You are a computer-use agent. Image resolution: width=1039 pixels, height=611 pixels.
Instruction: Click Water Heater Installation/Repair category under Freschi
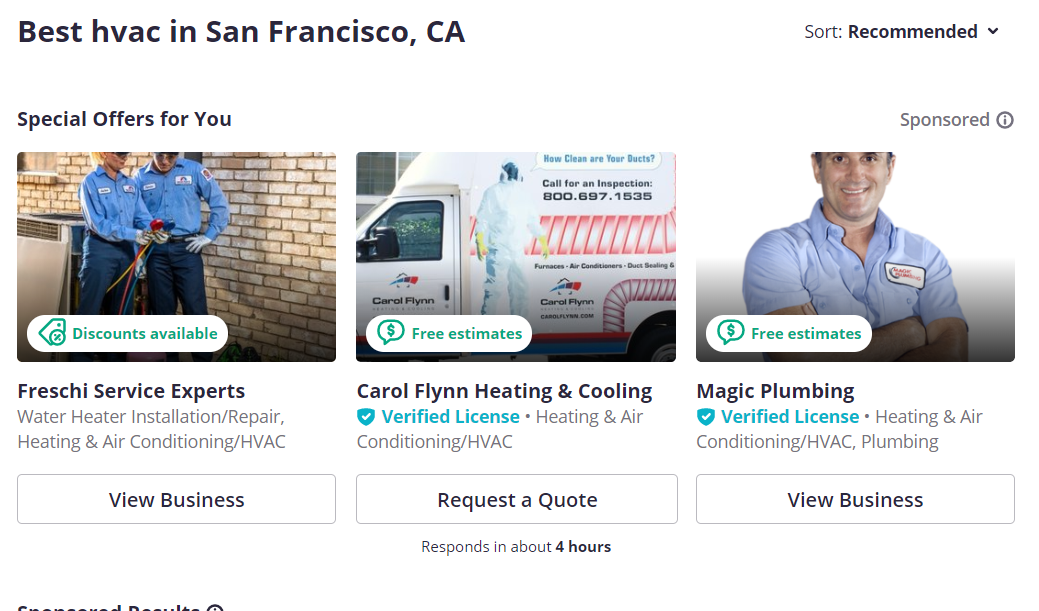(x=150, y=417)
